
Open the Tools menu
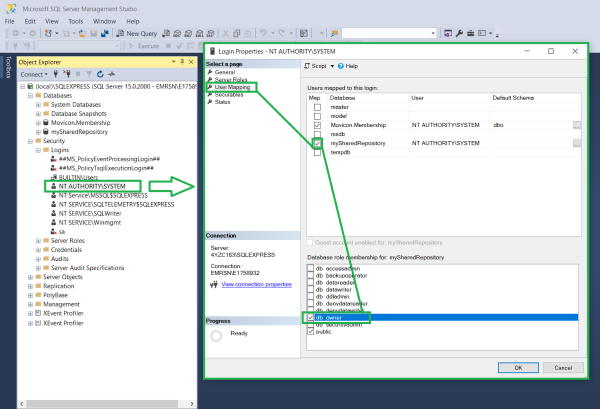[73, 19]
